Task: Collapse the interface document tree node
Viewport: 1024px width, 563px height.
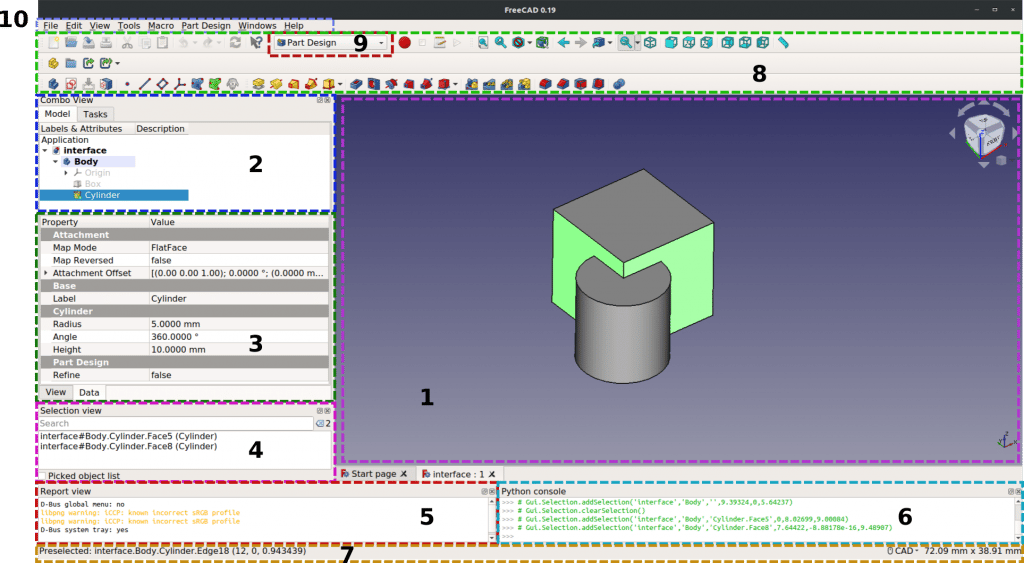Action: coord(45,150)
